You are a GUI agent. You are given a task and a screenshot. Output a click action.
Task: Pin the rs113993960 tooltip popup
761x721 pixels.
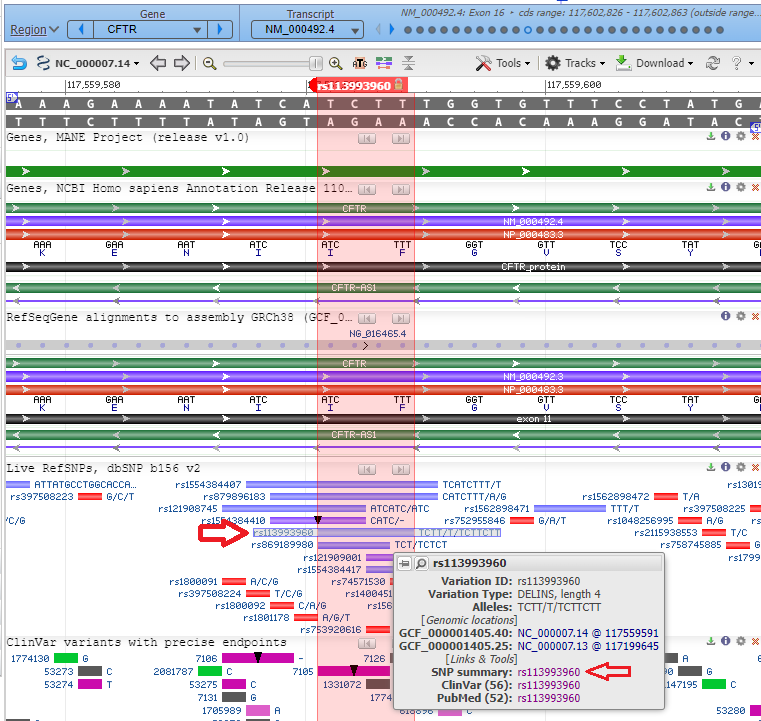(x=404, y=563)
